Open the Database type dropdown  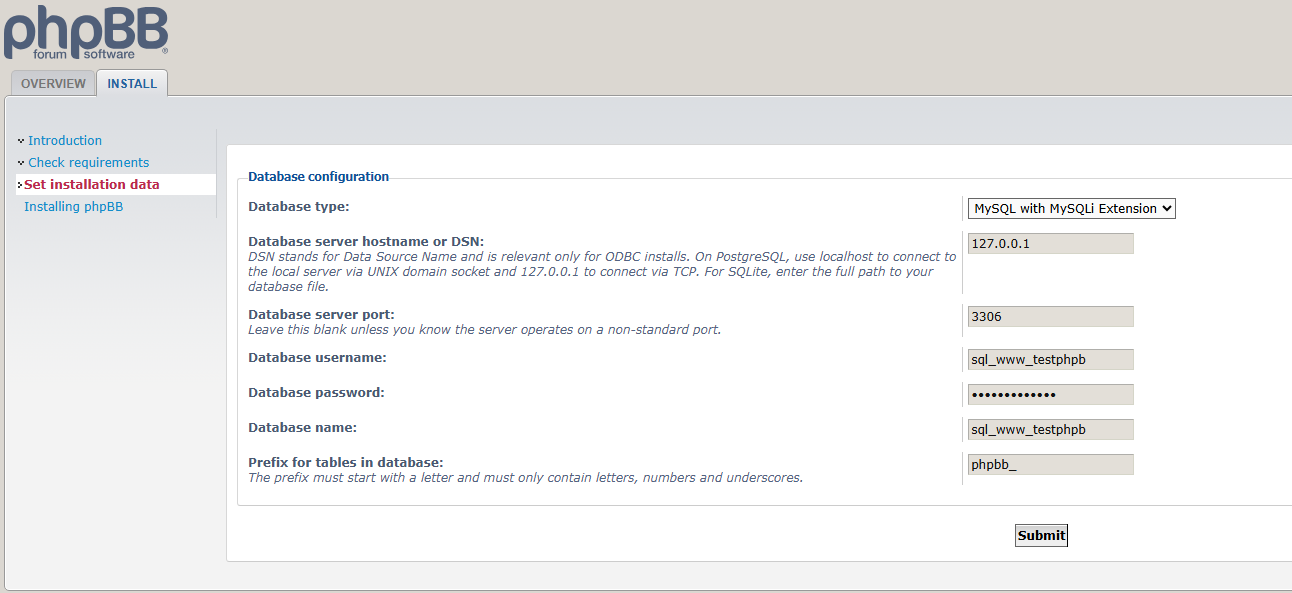1071,208
